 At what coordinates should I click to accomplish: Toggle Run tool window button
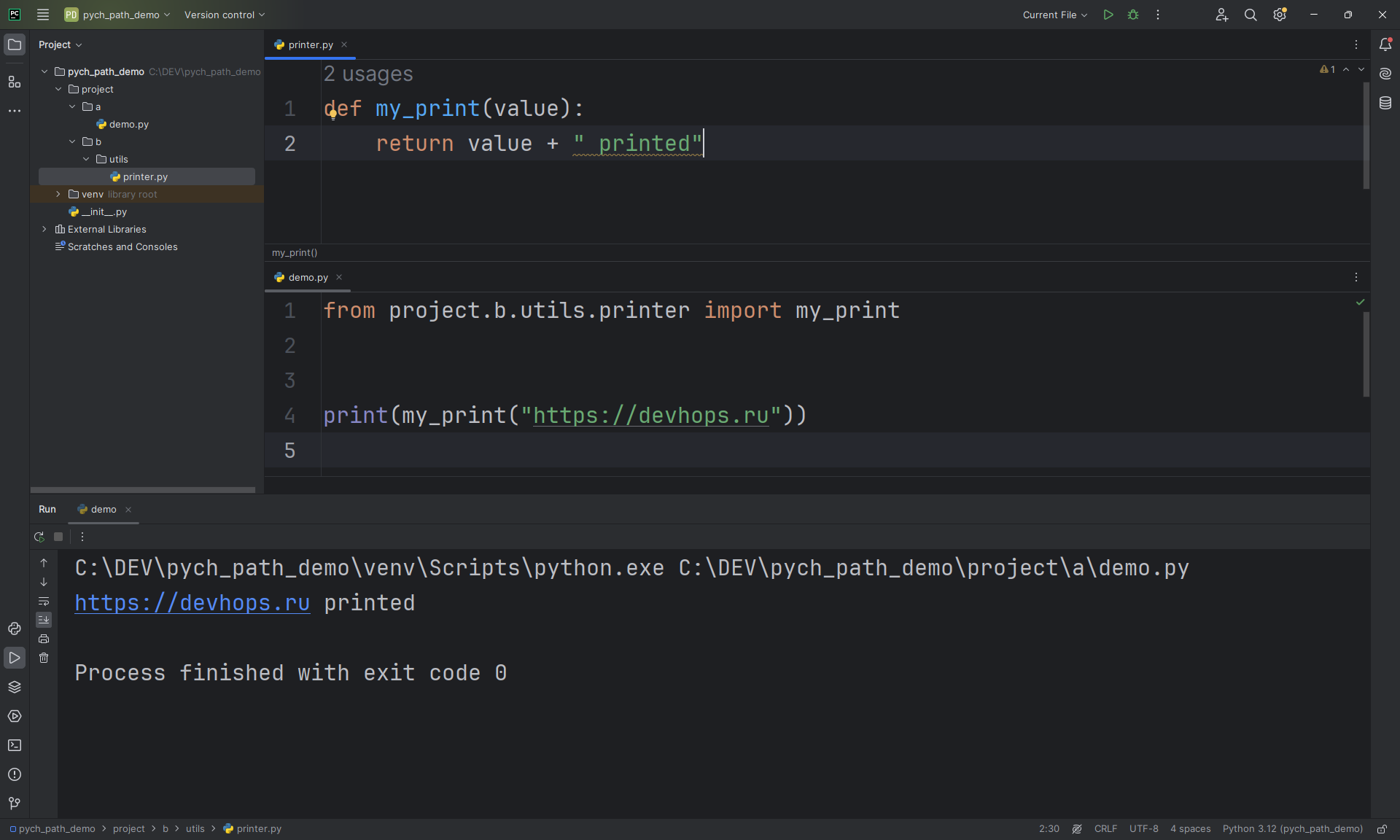(x=15, y=658)
